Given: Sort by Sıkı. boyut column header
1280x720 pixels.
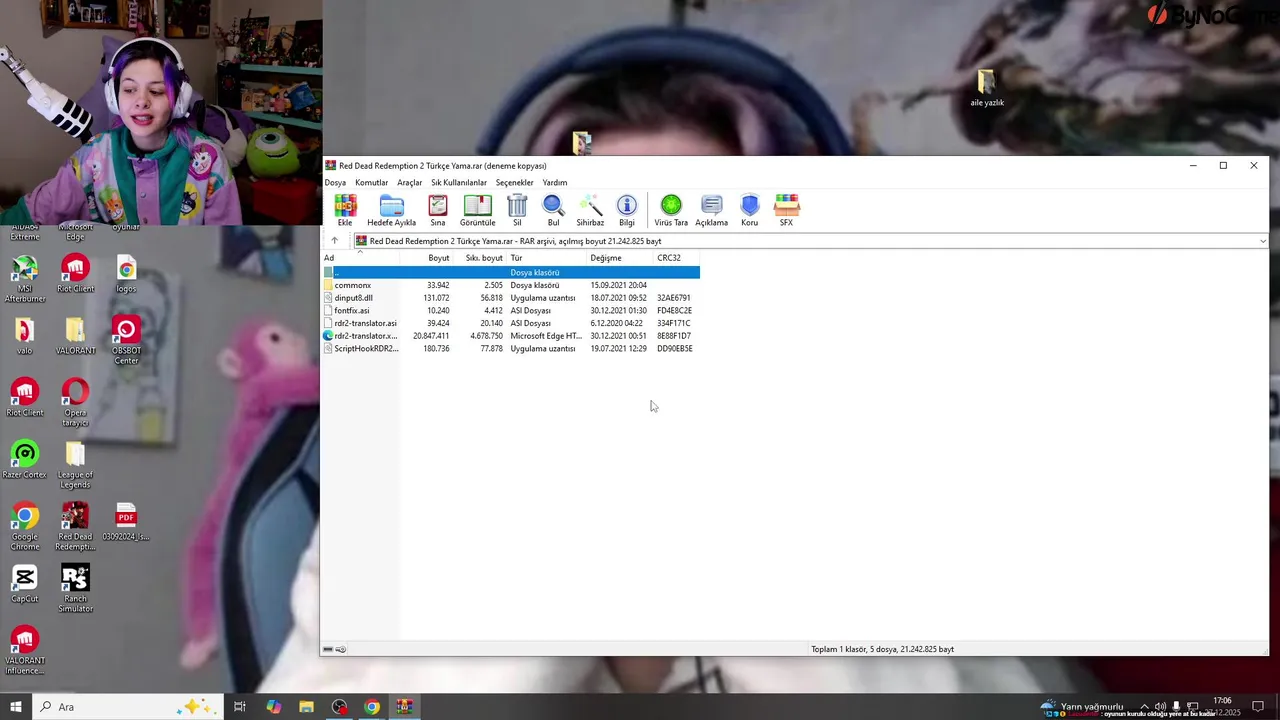Looking at the screenshot, I should 480,258.
